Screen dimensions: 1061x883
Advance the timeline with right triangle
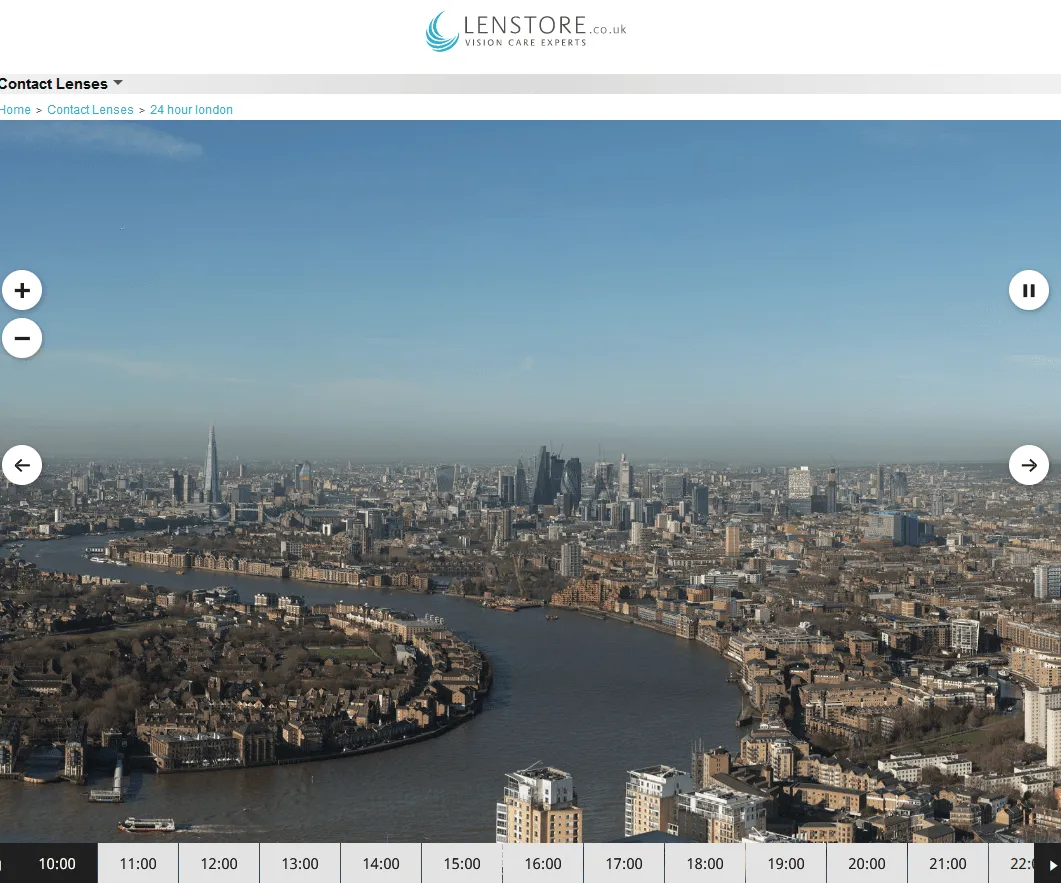[1052, 864]
